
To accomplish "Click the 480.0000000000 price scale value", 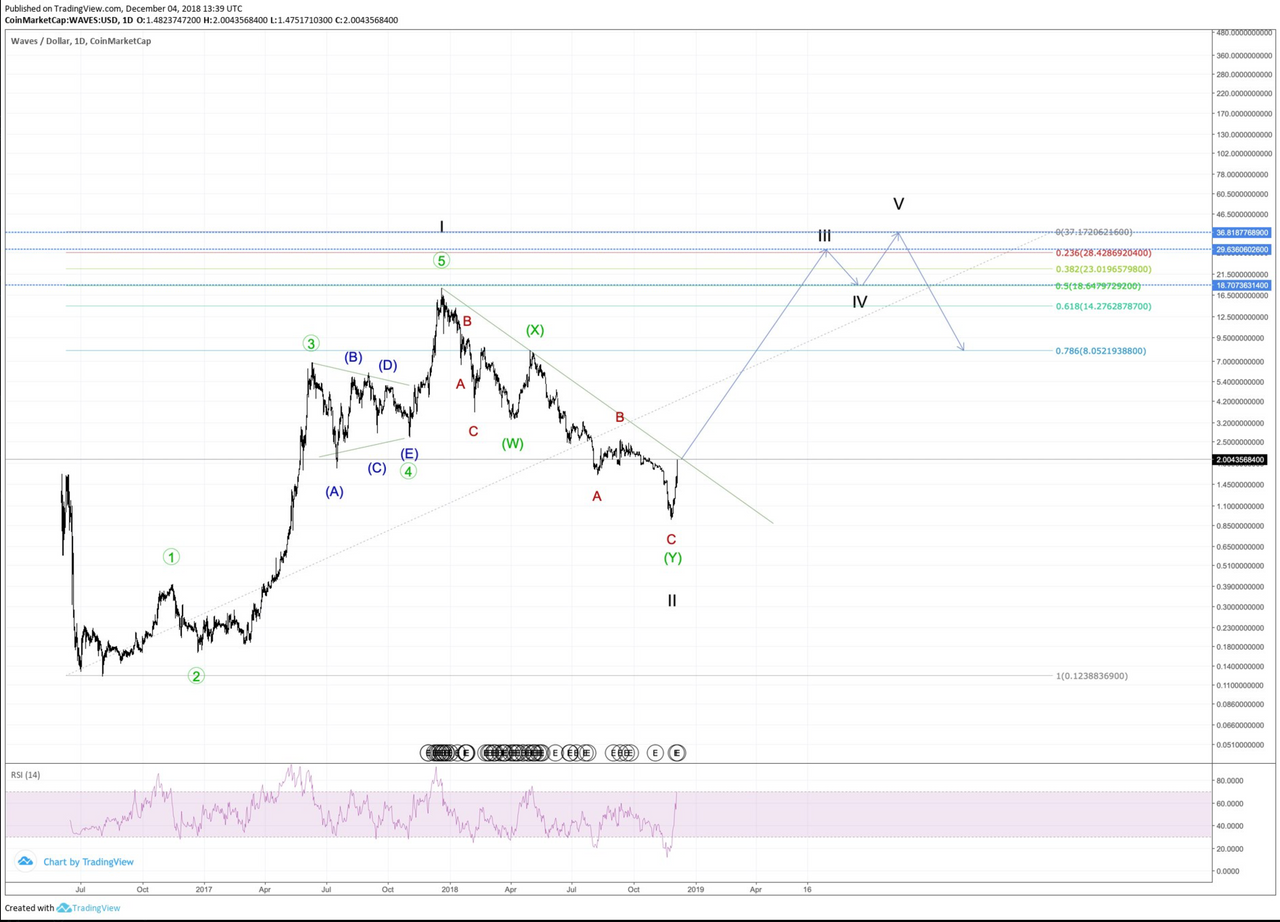I will point(1244,33).
